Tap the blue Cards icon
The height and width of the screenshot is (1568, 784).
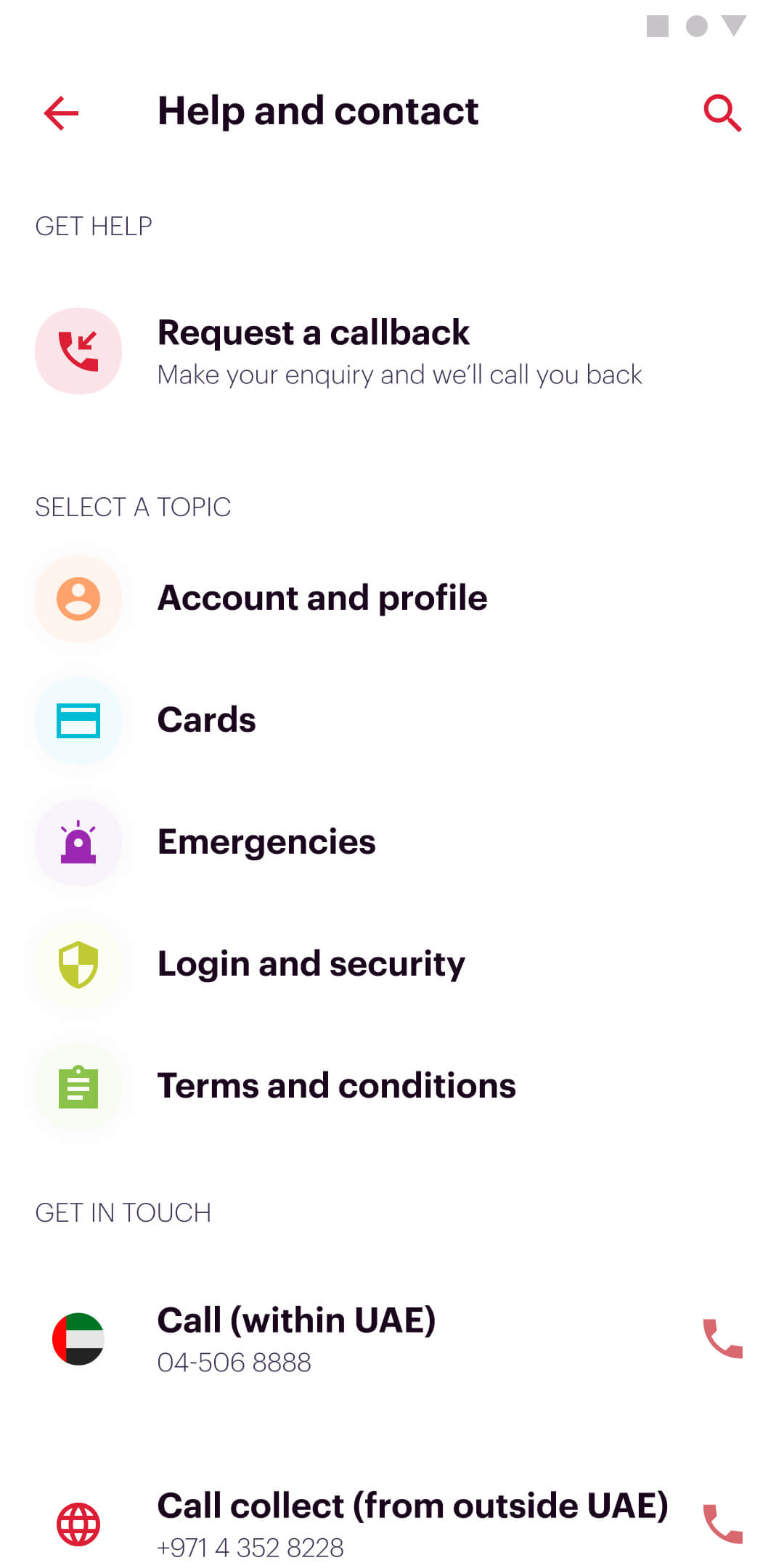pos(78,721)
